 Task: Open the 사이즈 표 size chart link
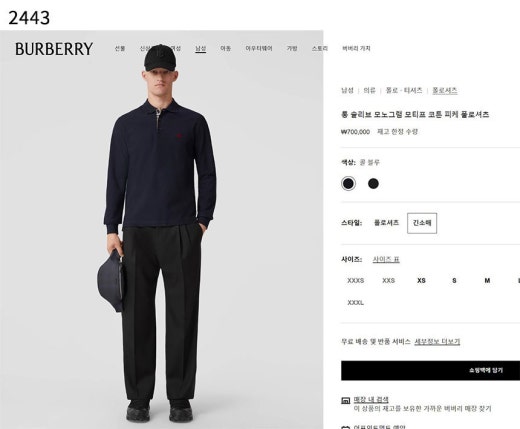[386, 259]
